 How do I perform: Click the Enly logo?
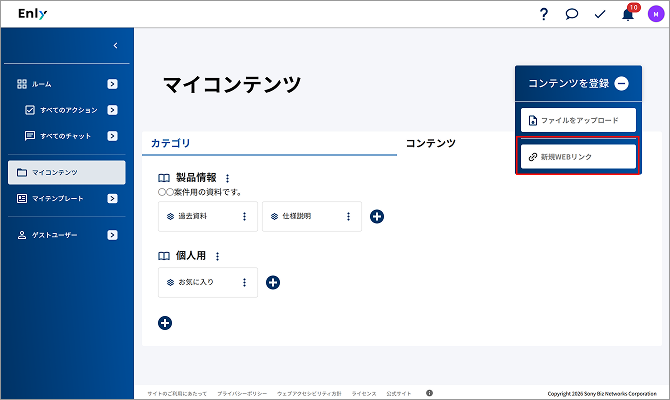point(32,14)
